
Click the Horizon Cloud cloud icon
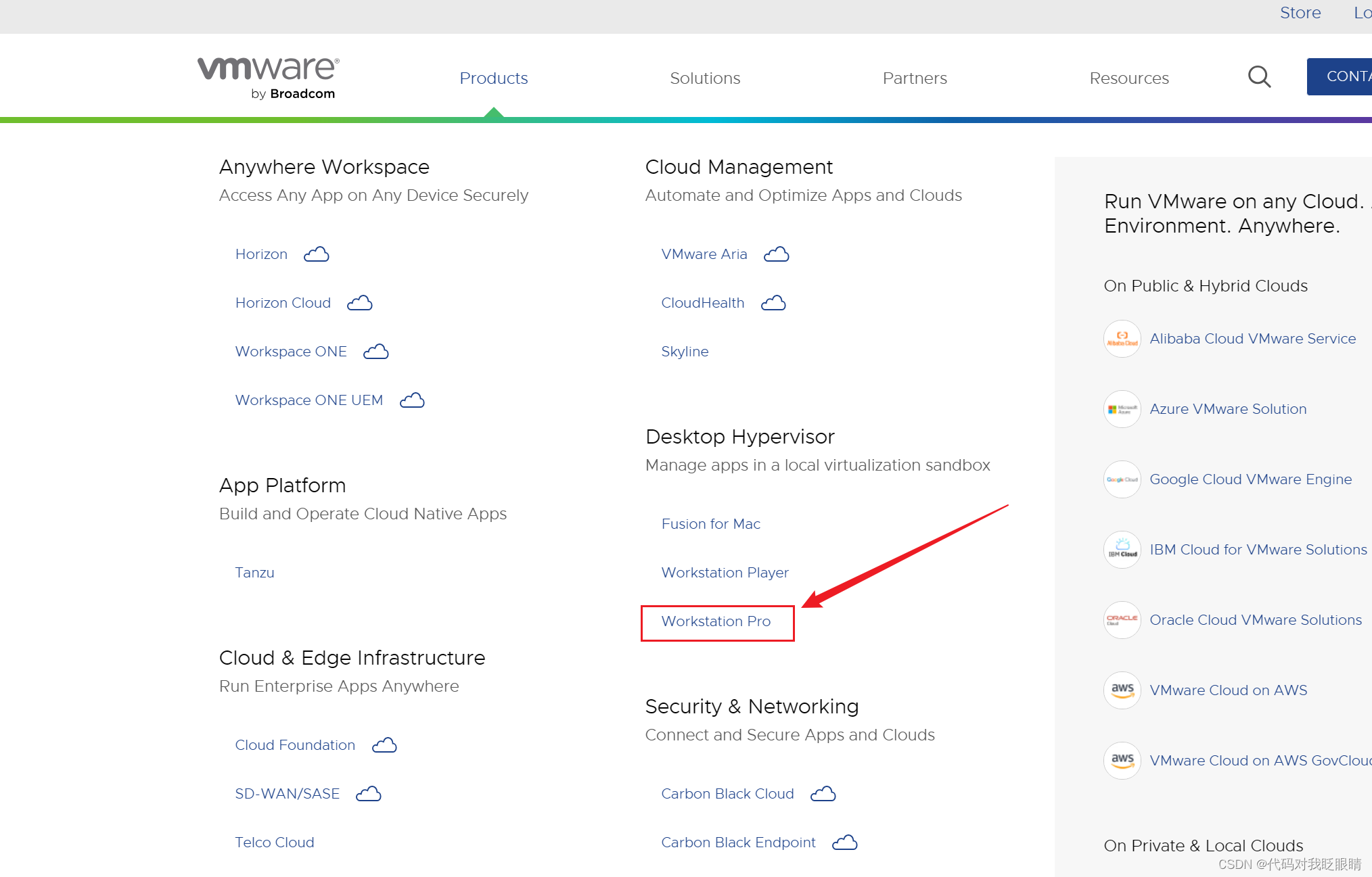click(x=359, y=303)
